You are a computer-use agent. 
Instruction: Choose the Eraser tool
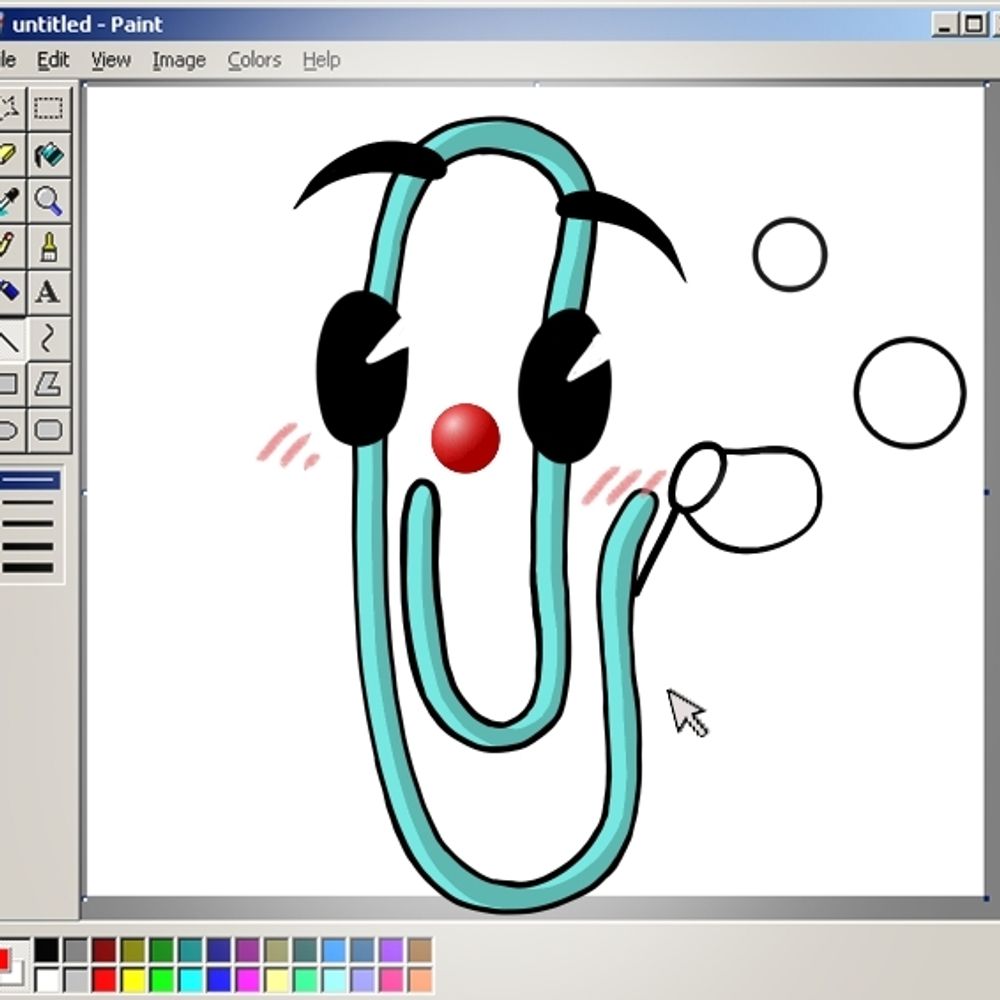[11, 155]
